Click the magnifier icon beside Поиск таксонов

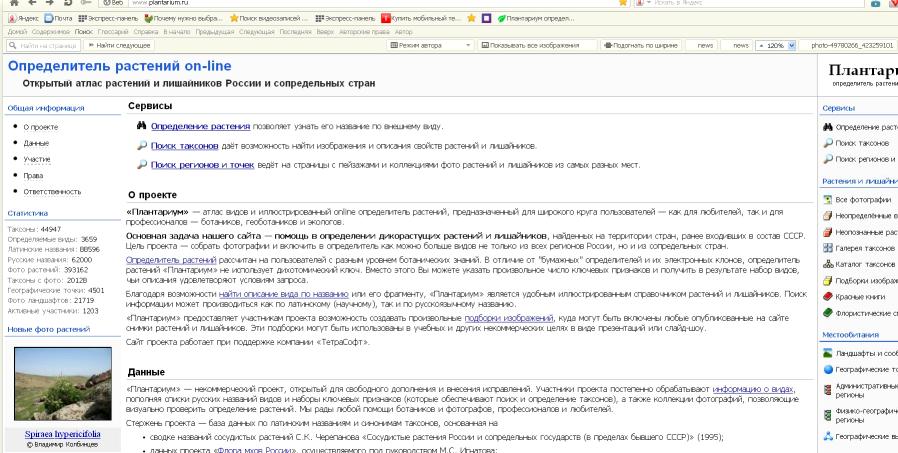(141, 146)
